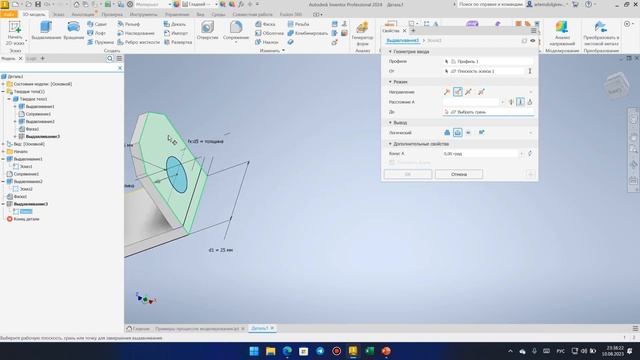
Task: Select the Импорт tool
Action: (176, 33)
